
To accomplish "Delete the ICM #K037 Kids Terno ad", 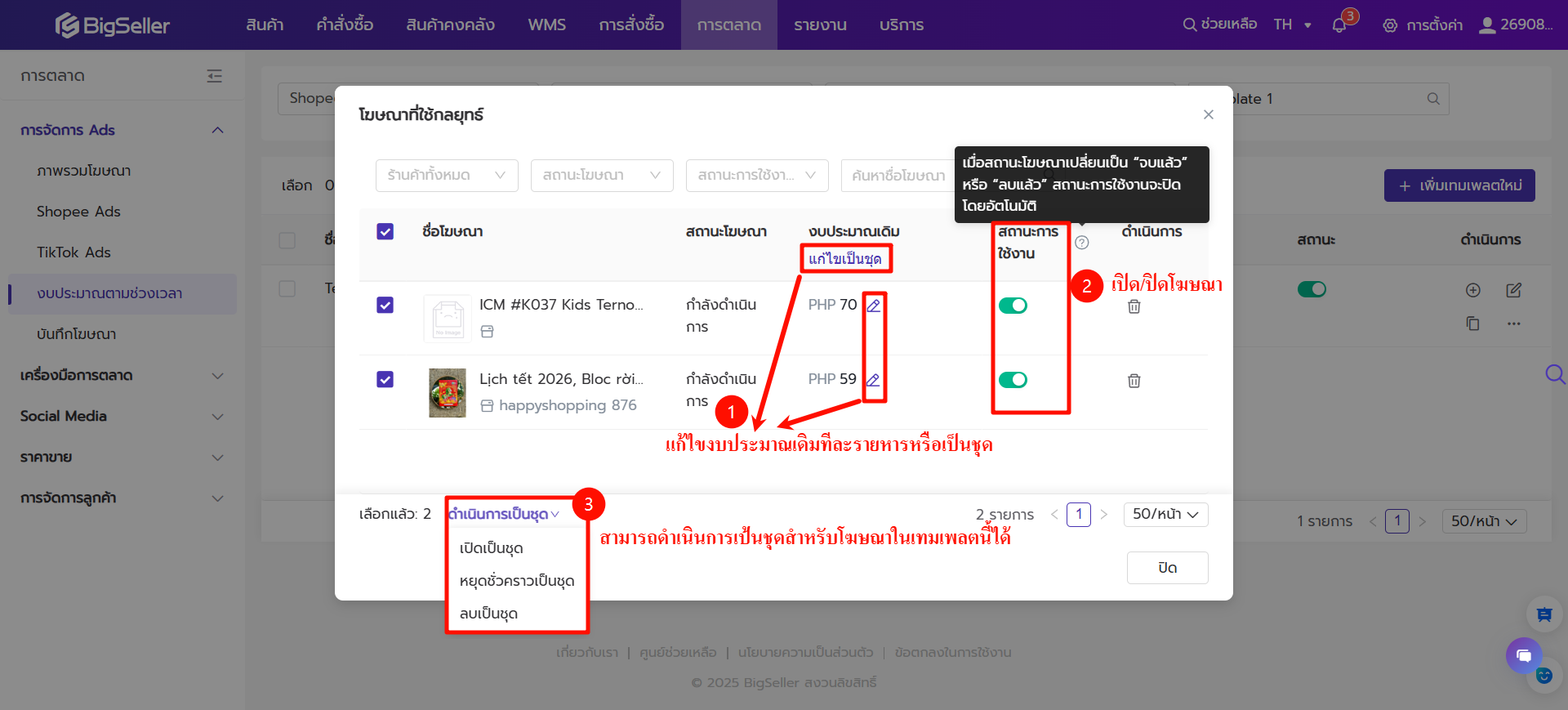I will (x=1134, y=306).
